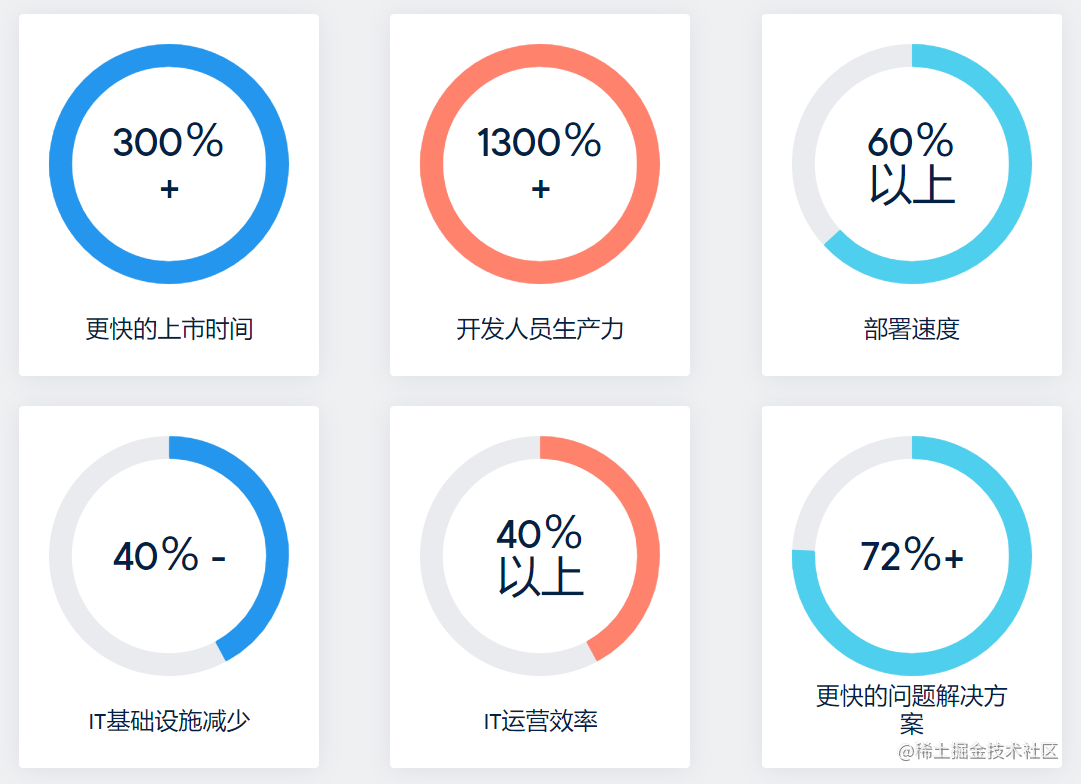Click the 40% - text in blue ring
Image resolution: width=1081 pixels, height=784 pixels.
[170, 554]
